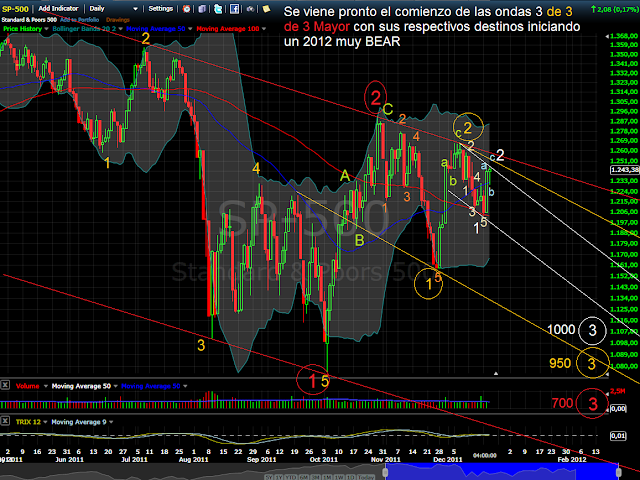Open the Daily interval dropdown
The width and height of the screenshot is (640, 480).
113,9
